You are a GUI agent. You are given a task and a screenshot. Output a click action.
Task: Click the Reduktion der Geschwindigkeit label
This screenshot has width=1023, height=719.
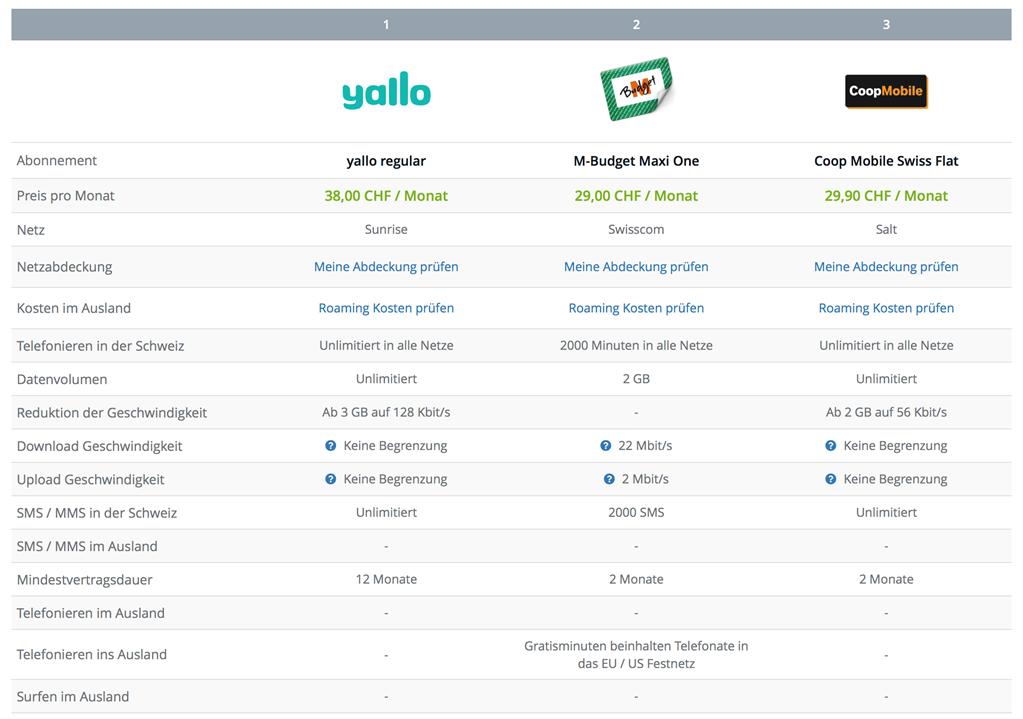tap(112, 413)
